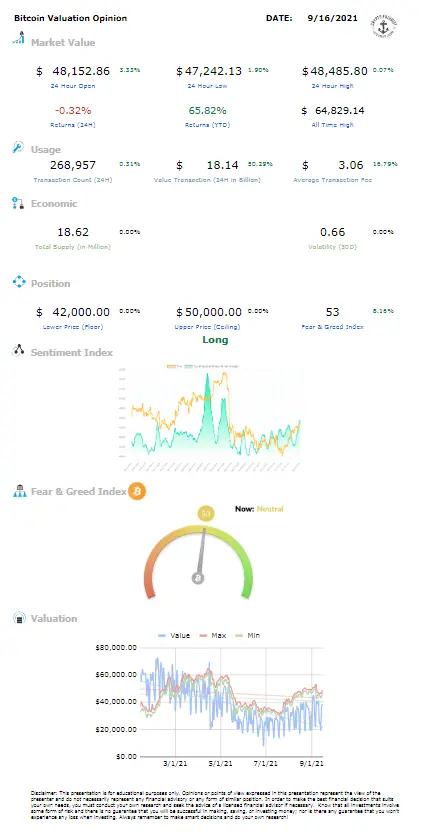Image resolution: width=429 pixels, height=831 pixels.
Task: Click the Transaction Count (24H) label
Action: (73, 180)
